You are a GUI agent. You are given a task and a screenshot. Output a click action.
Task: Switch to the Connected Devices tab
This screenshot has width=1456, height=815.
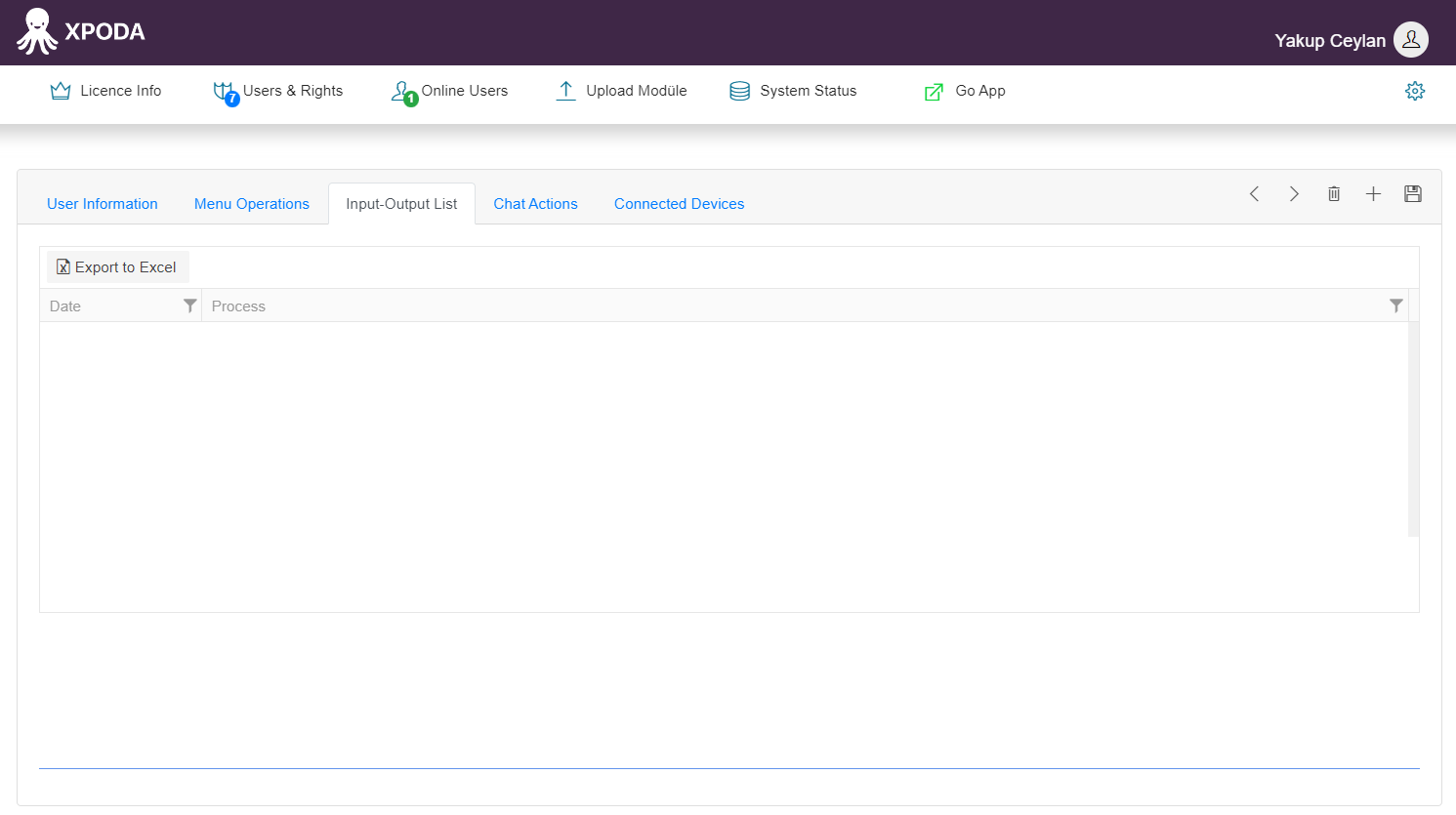pyautogui.click(x=680, y=204)
